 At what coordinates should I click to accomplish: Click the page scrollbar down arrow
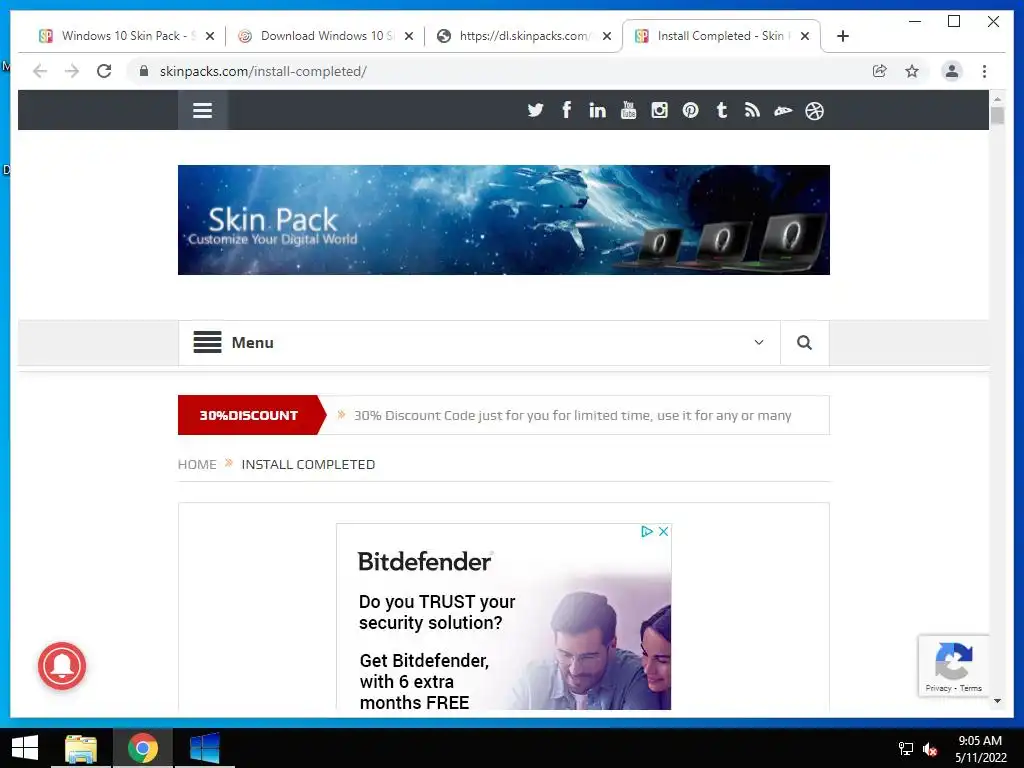click(x=997, y=701)
